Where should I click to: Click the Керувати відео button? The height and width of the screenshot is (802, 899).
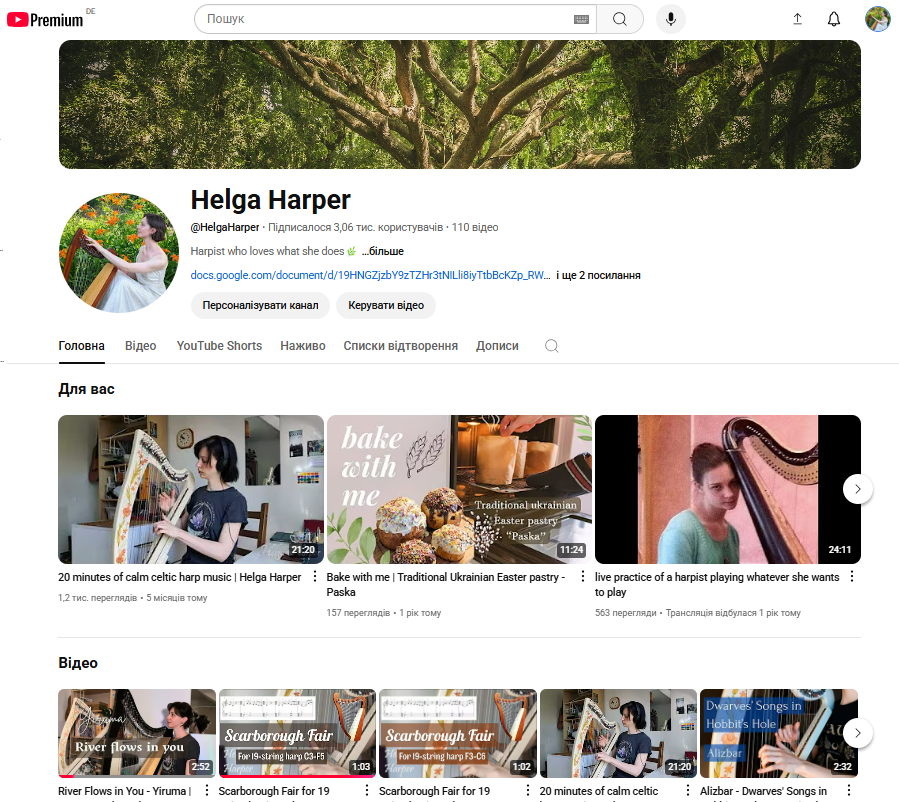pyautogui.click(x=386, y=305)
